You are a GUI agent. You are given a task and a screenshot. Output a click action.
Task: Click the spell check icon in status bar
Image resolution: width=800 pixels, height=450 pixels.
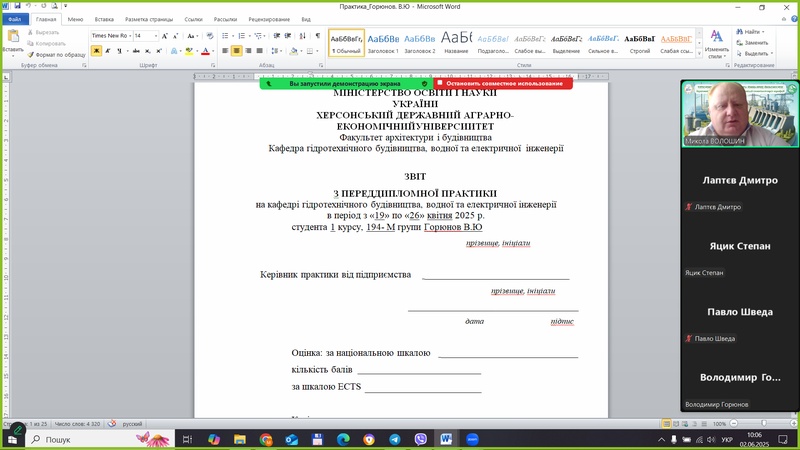[112, 423]
